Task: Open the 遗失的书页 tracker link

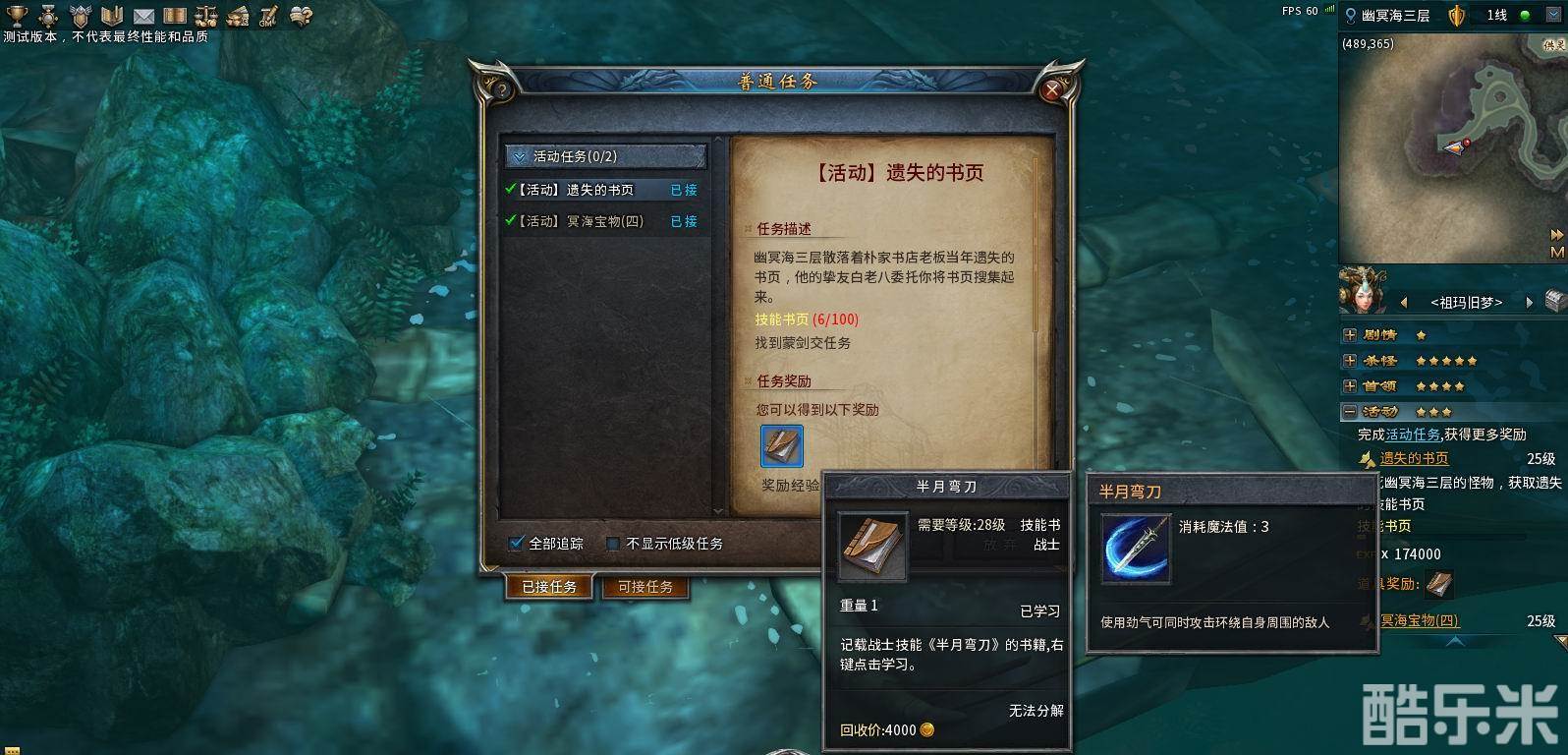Action: 1414,458
